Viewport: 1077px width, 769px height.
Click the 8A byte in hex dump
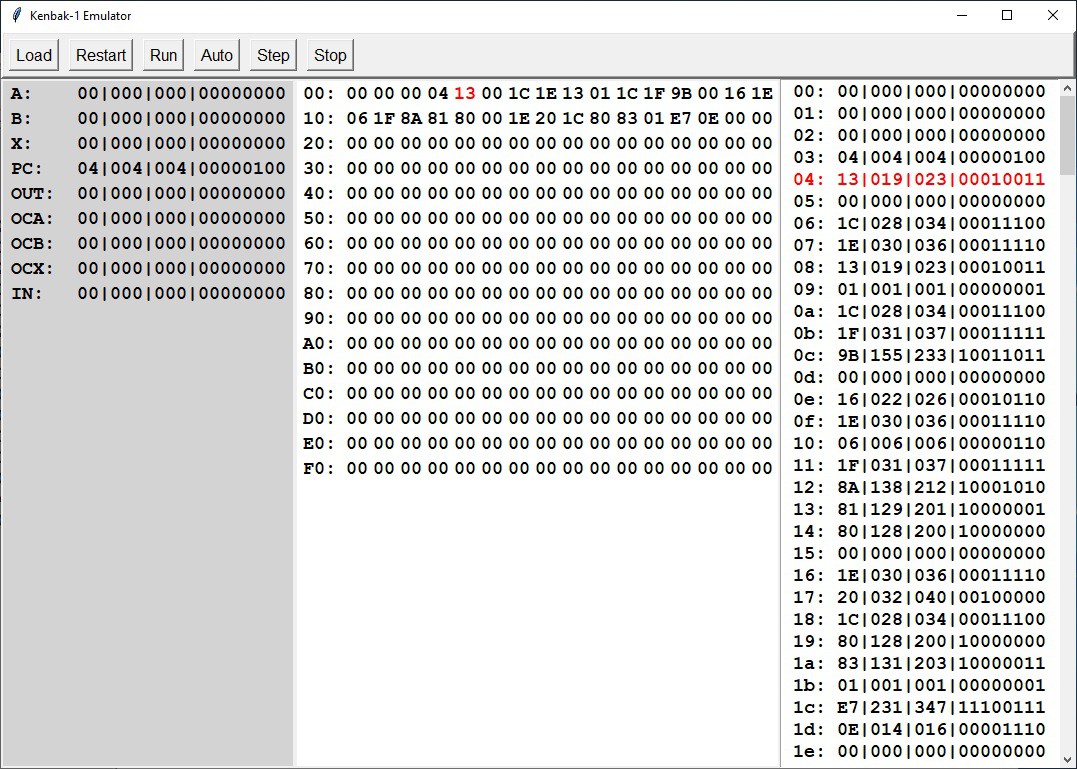pyautogui.click(x=411, y=118)
